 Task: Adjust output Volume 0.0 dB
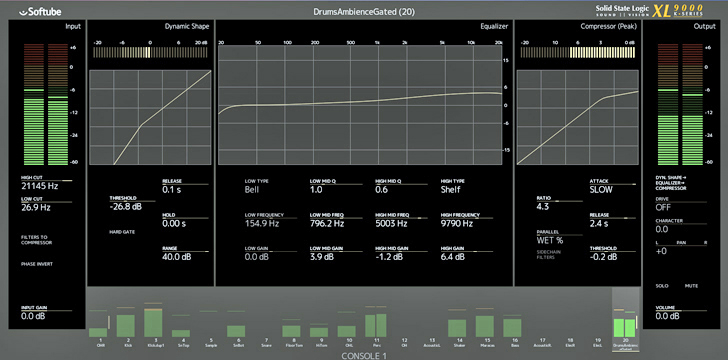pos(681,313)
